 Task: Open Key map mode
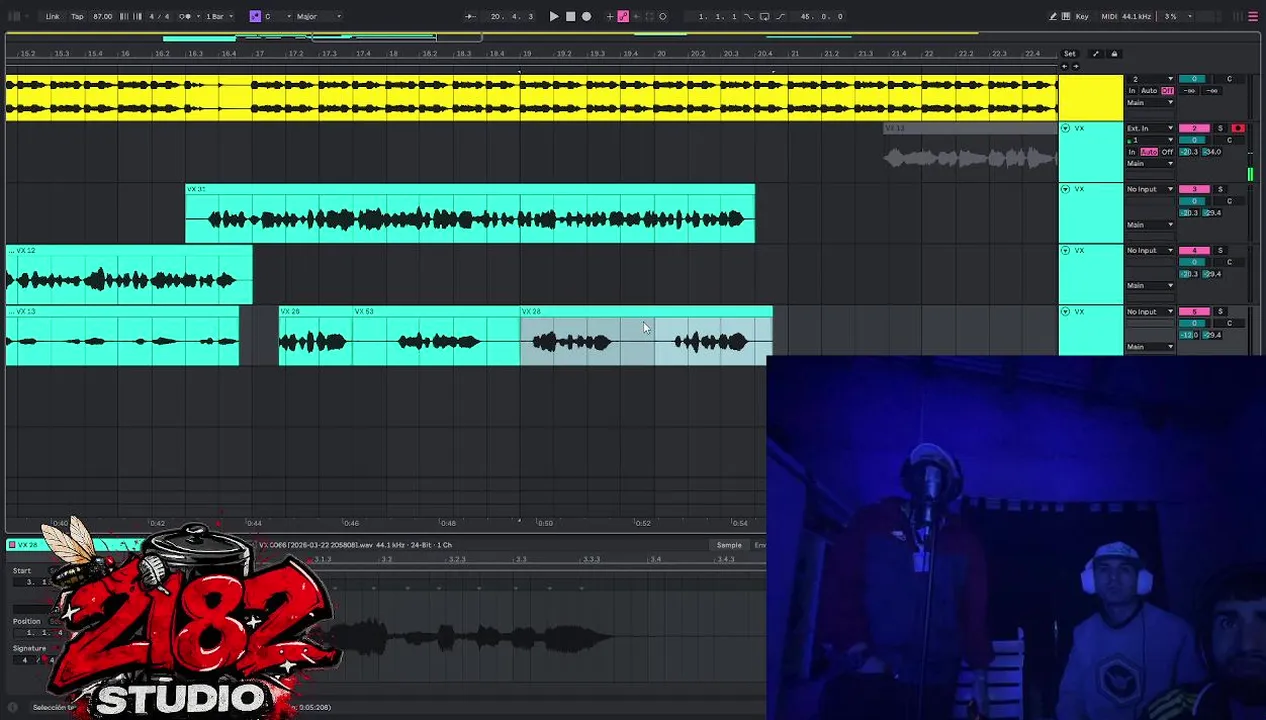1082,16
